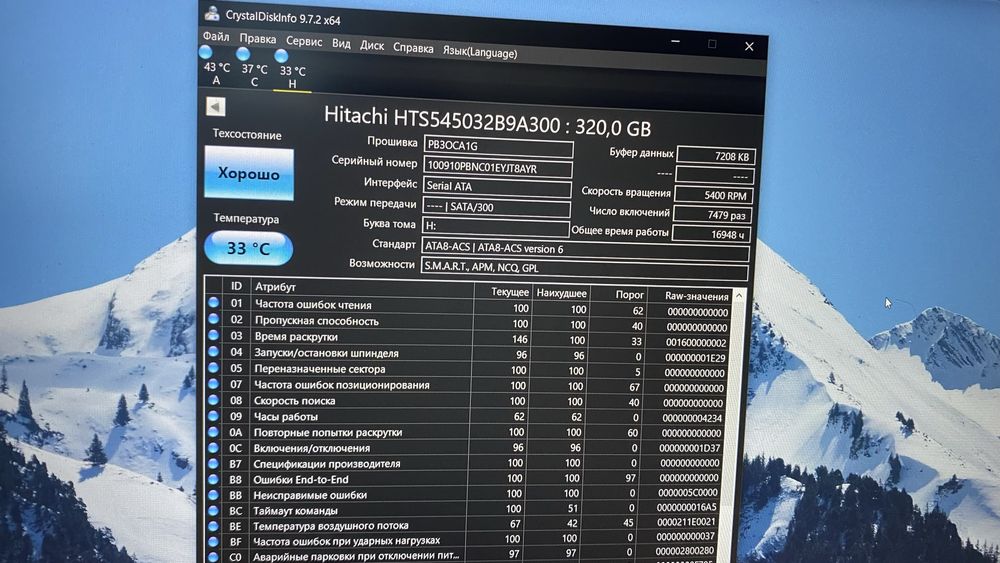
Task: Click the status dot for attribute 04
Action: tap(213, 351)
